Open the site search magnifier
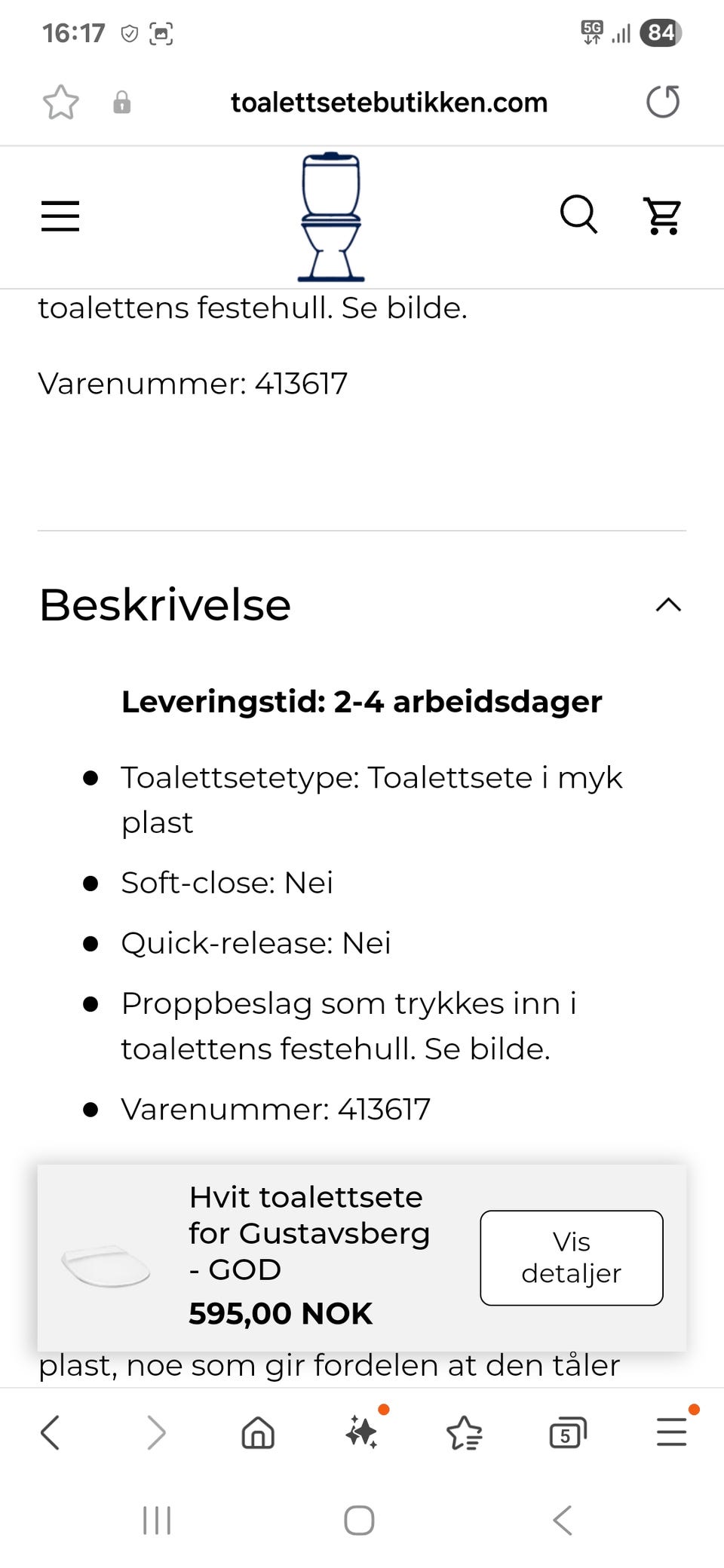The width and height of the screenshot is (724, 1568). coord(578,216)
